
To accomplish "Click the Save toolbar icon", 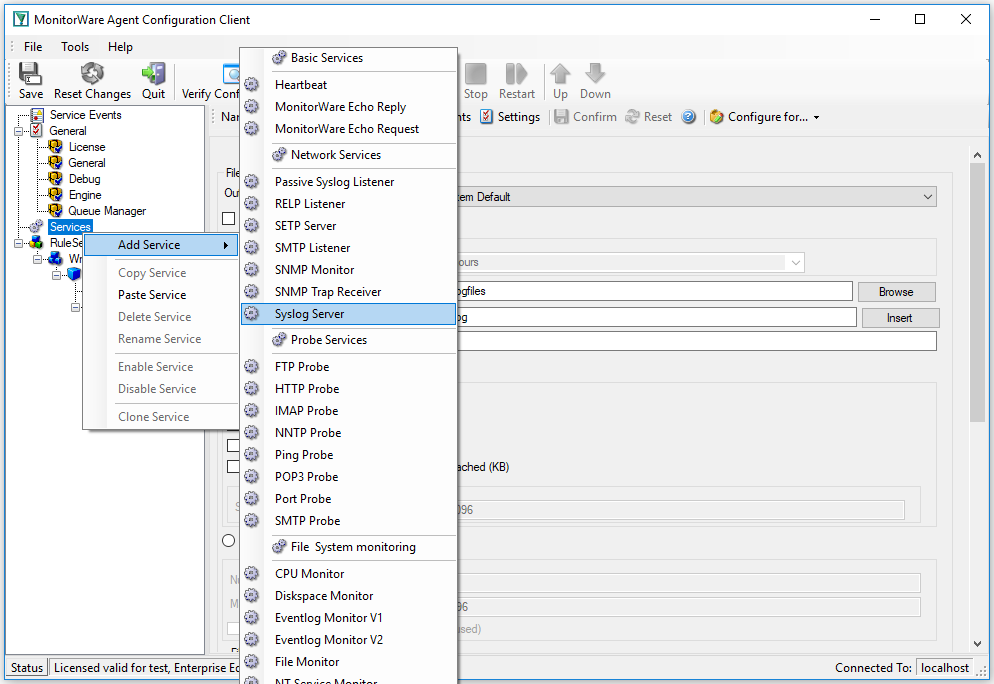I will pyautogui.click(x=30, y=74).
